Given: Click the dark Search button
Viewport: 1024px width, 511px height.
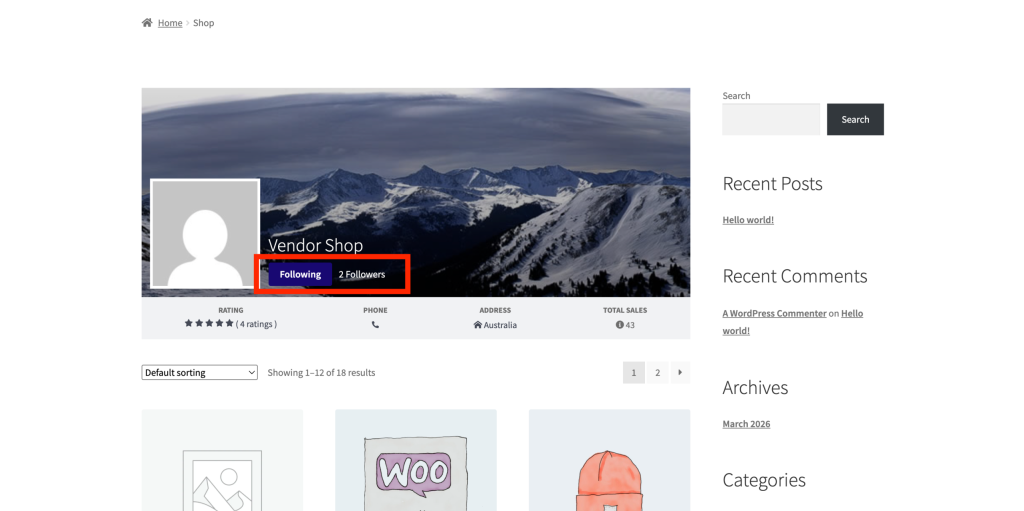Looking at the screenshot, I should click(856, 120).
